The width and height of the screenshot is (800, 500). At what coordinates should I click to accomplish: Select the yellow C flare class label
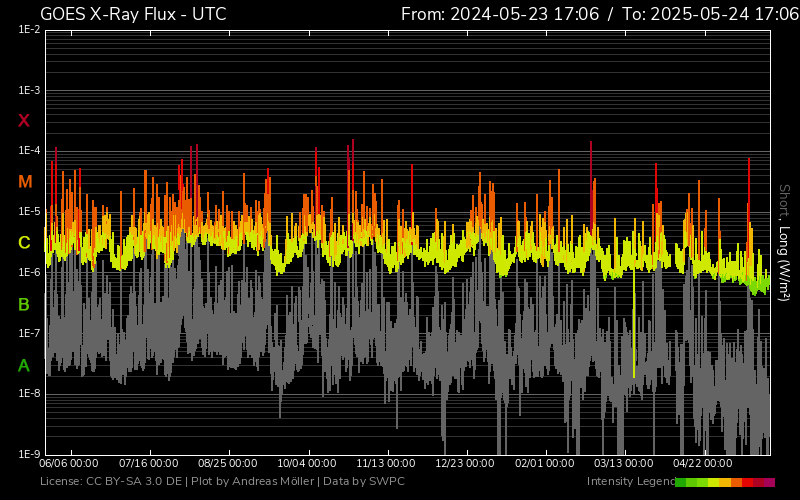click(x=24, y=243)
